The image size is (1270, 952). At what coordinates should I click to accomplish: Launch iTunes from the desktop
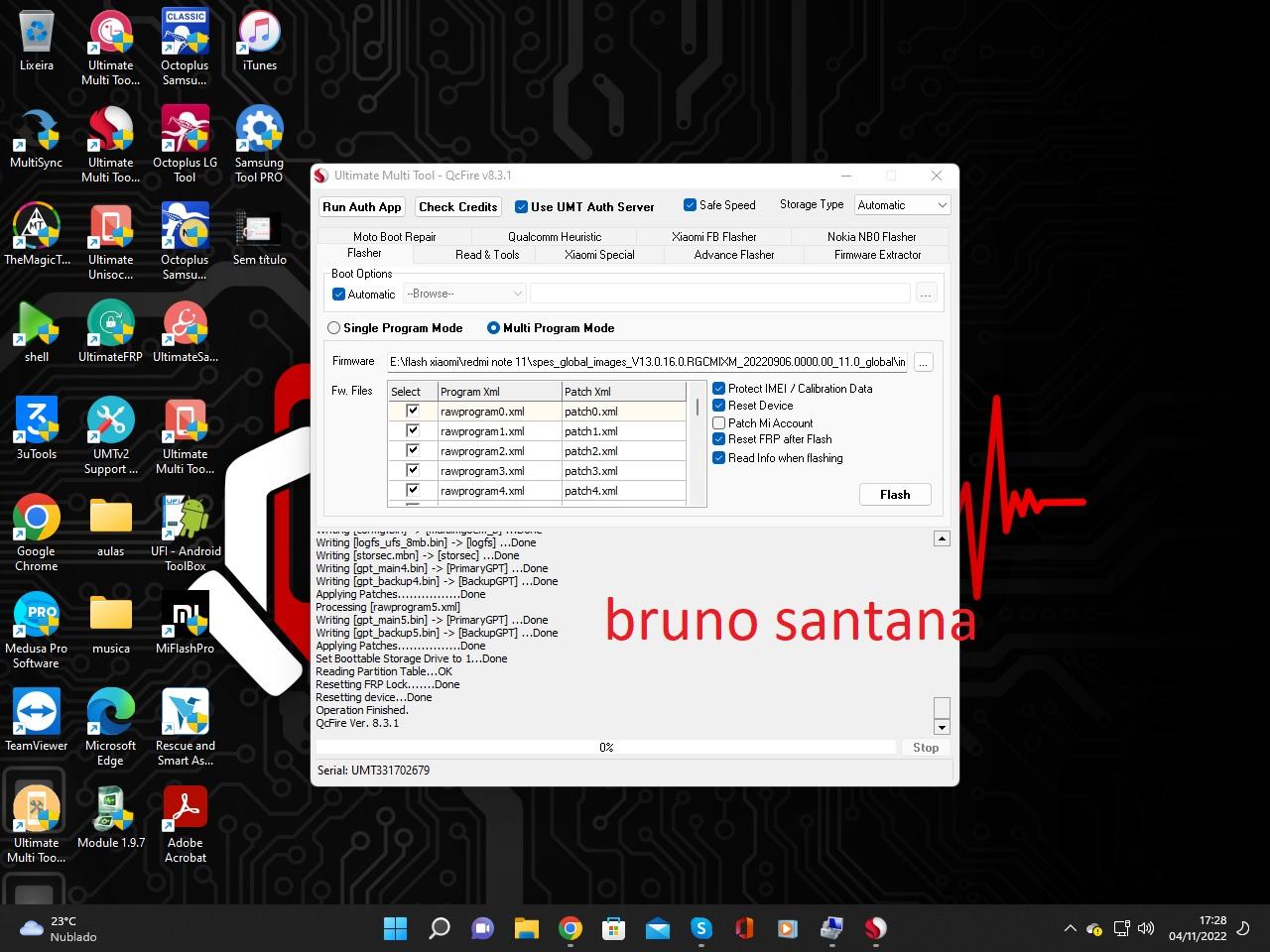(259, 42)
